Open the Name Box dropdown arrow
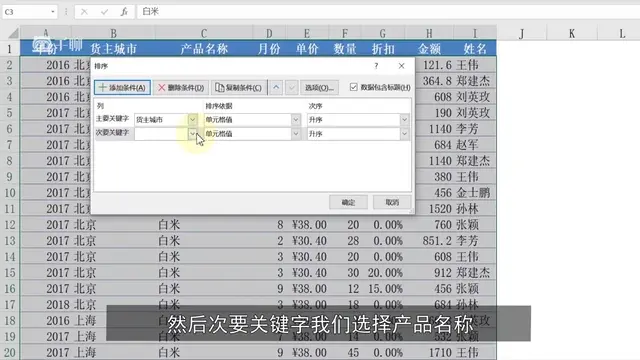 pos(53,12)
